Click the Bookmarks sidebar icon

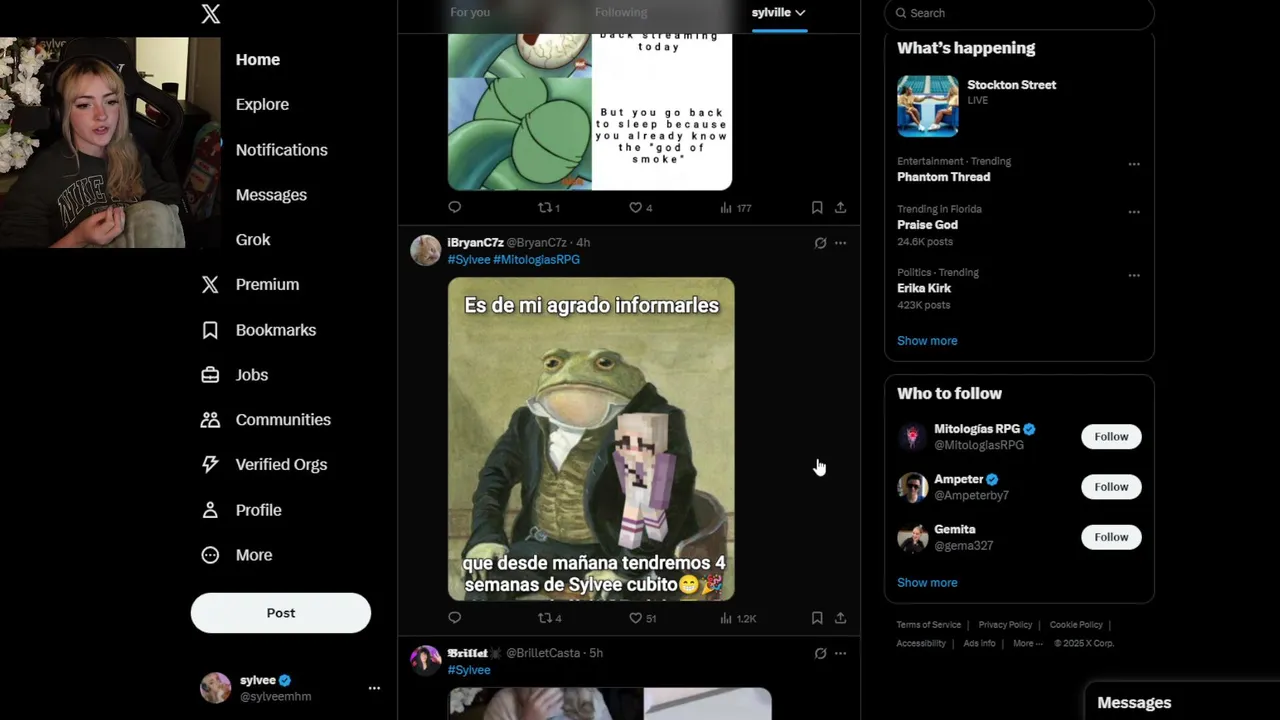click(x=210, y=330)
